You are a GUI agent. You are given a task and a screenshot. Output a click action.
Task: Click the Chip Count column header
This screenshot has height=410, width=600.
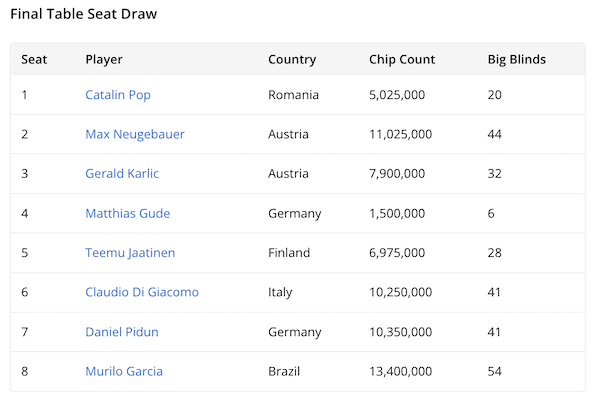click(x=402, y=59)
